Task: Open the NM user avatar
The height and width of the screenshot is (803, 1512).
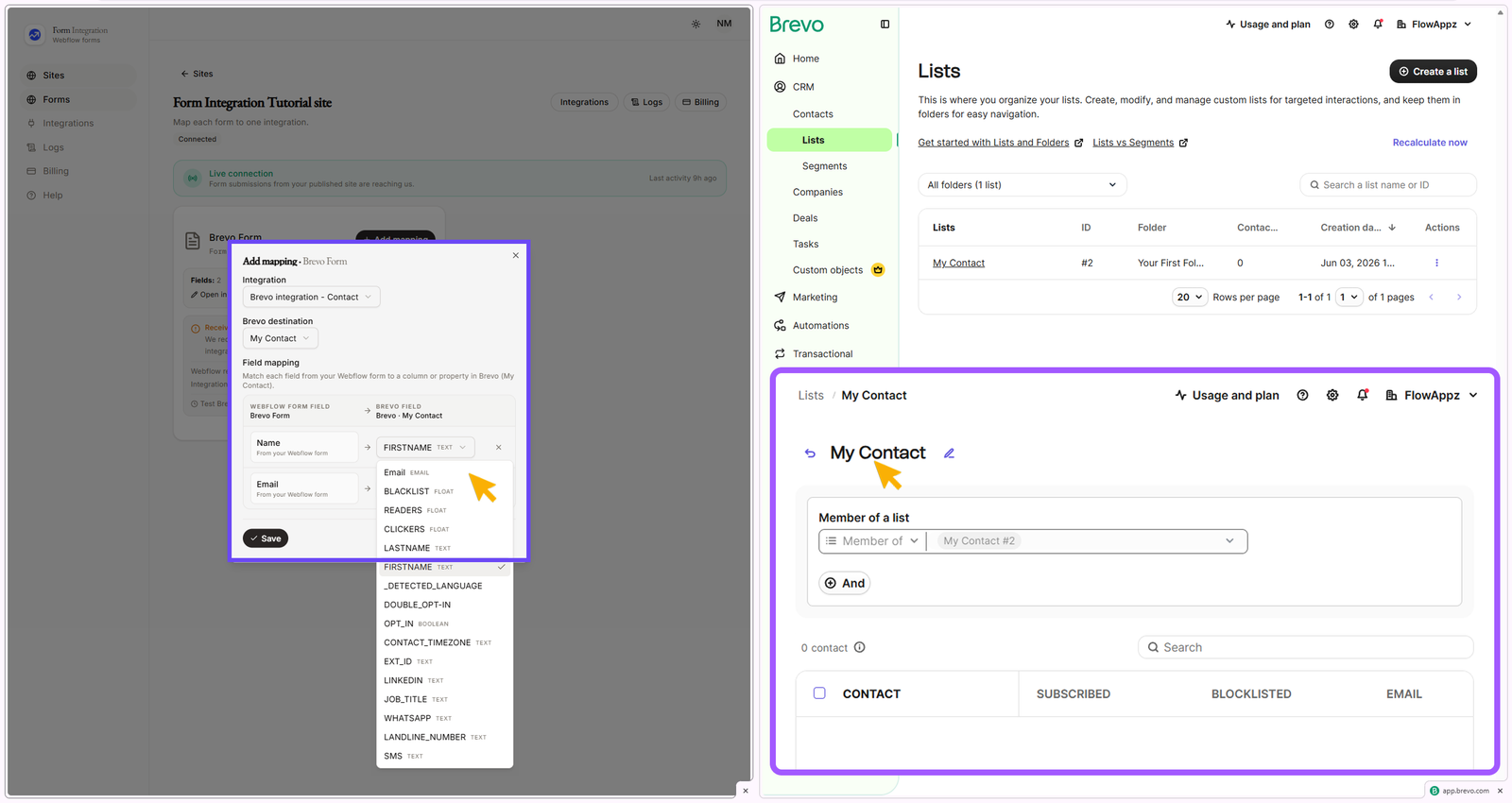Action: pyautogui.click(x=724, y=24)
